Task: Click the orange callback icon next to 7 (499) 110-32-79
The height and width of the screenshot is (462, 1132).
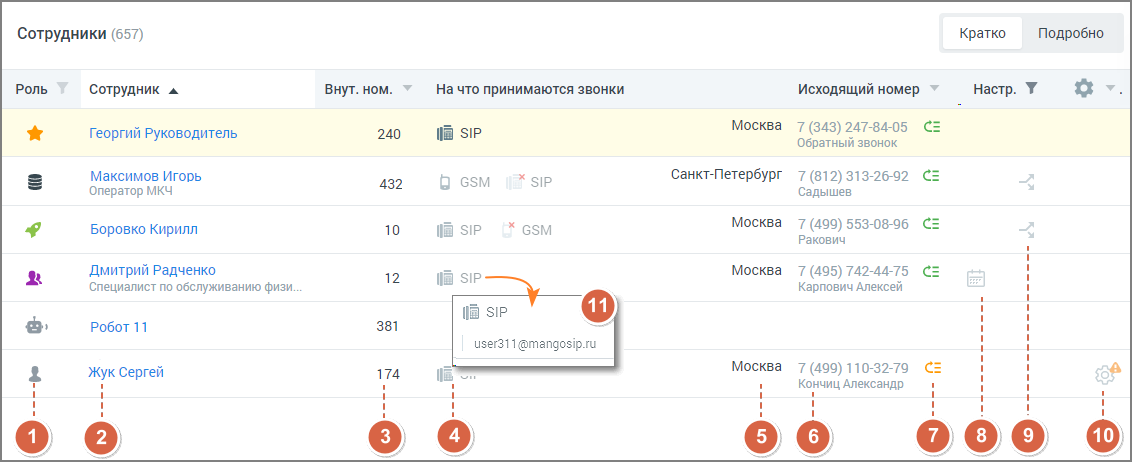Action: pos(932,367)
